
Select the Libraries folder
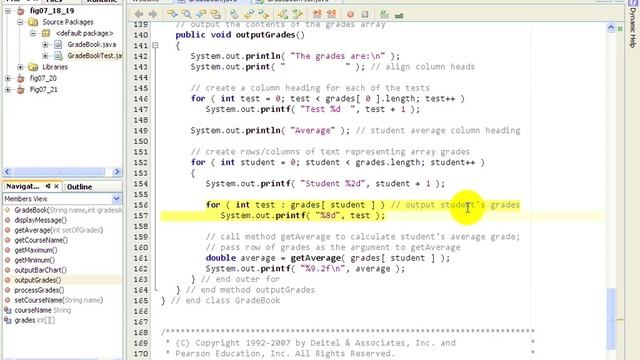coord(55,67)
